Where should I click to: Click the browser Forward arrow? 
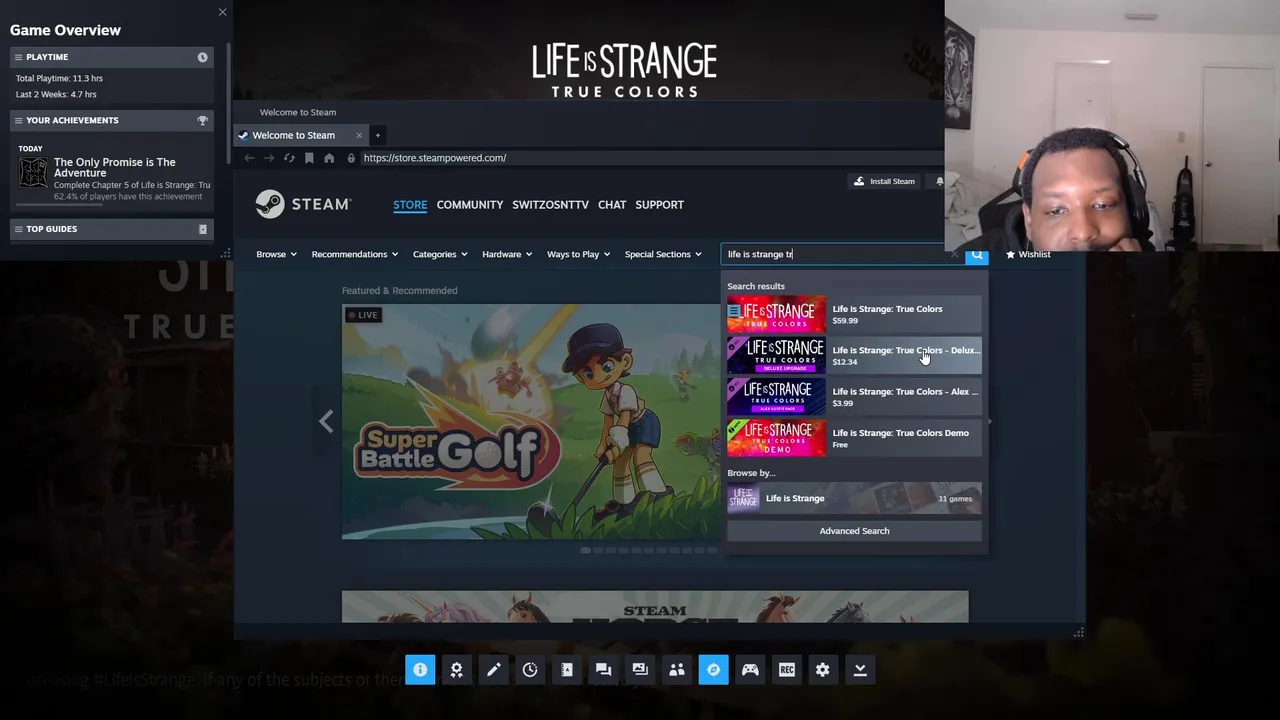[x=269, y=158]
